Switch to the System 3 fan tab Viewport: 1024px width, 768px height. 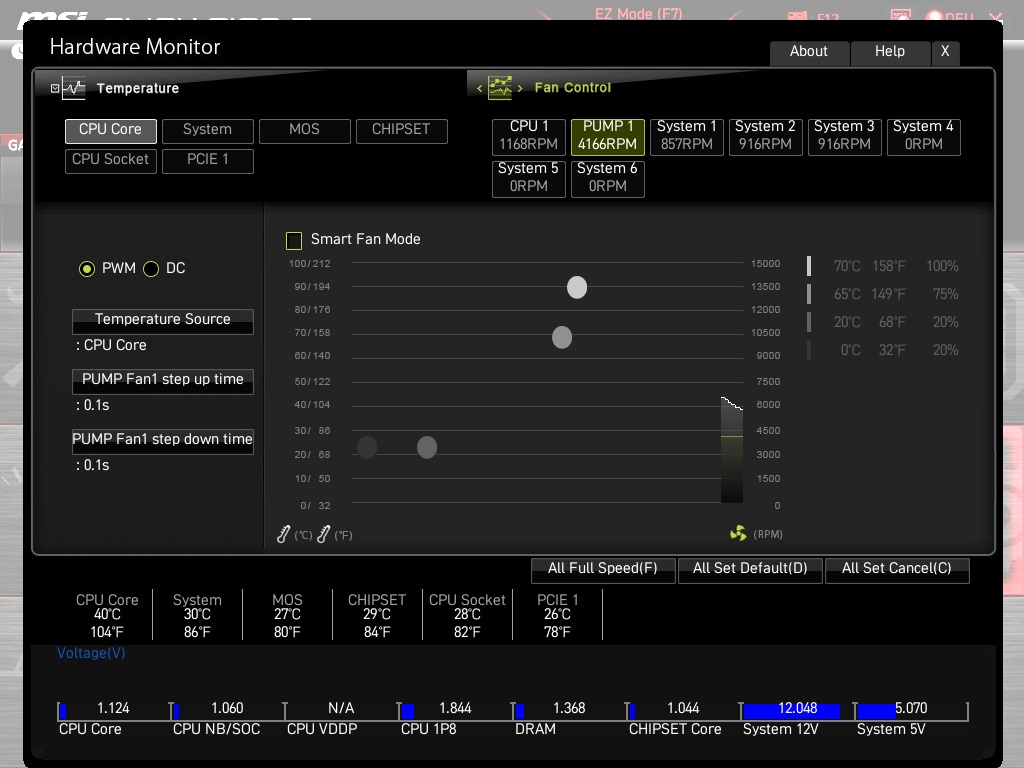click(844, 136)
